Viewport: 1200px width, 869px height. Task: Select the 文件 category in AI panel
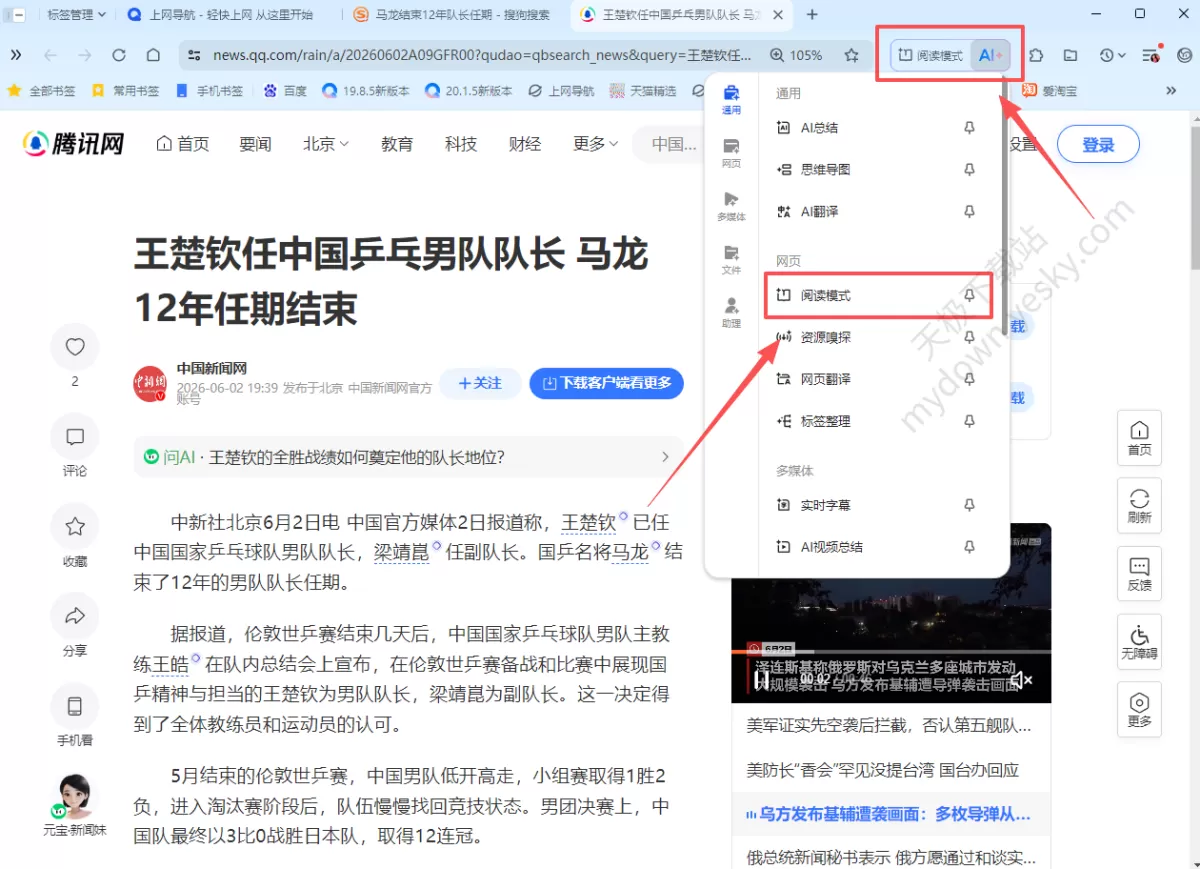point(731,260)
